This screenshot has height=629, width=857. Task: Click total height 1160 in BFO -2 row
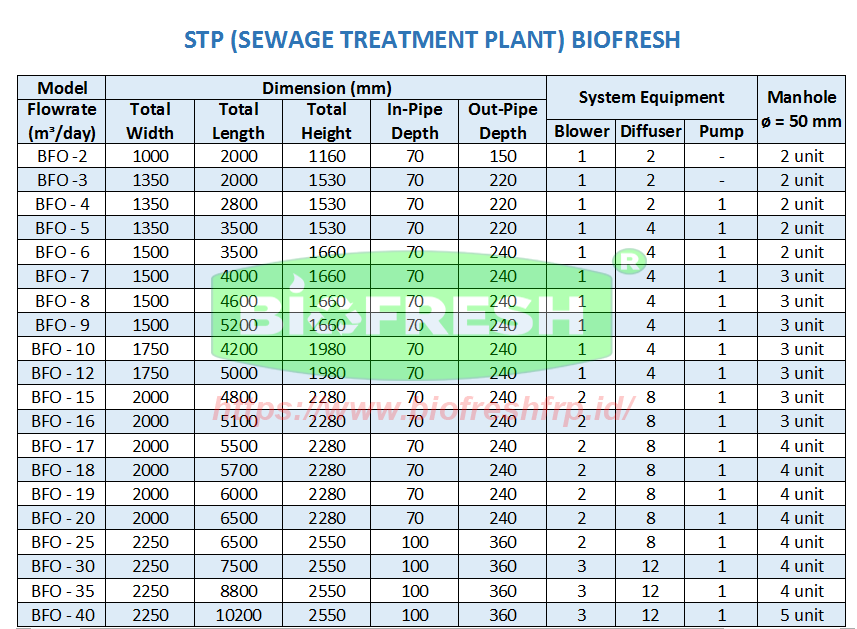click(326, 156)
